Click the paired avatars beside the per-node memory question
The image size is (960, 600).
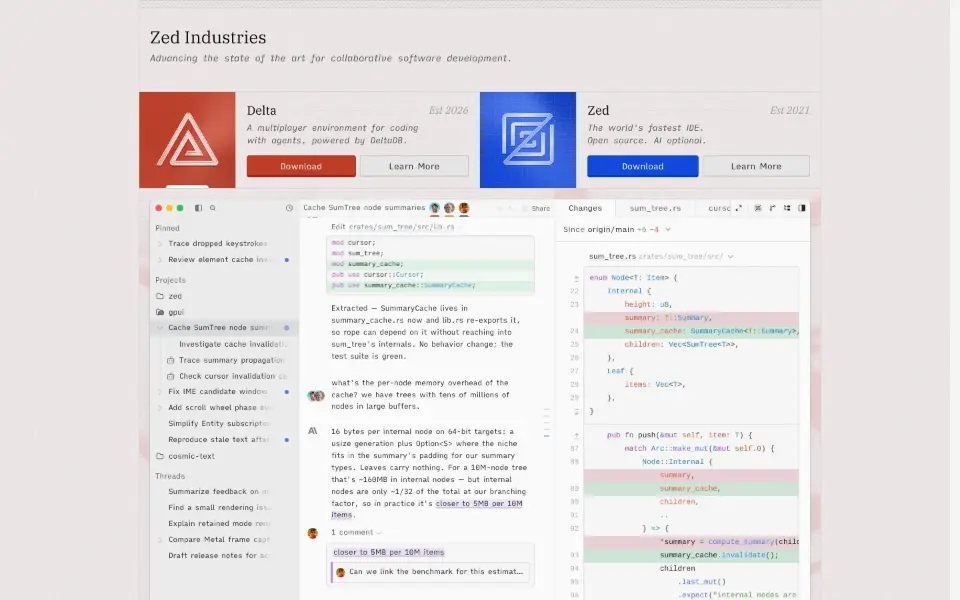pos(316,396)
